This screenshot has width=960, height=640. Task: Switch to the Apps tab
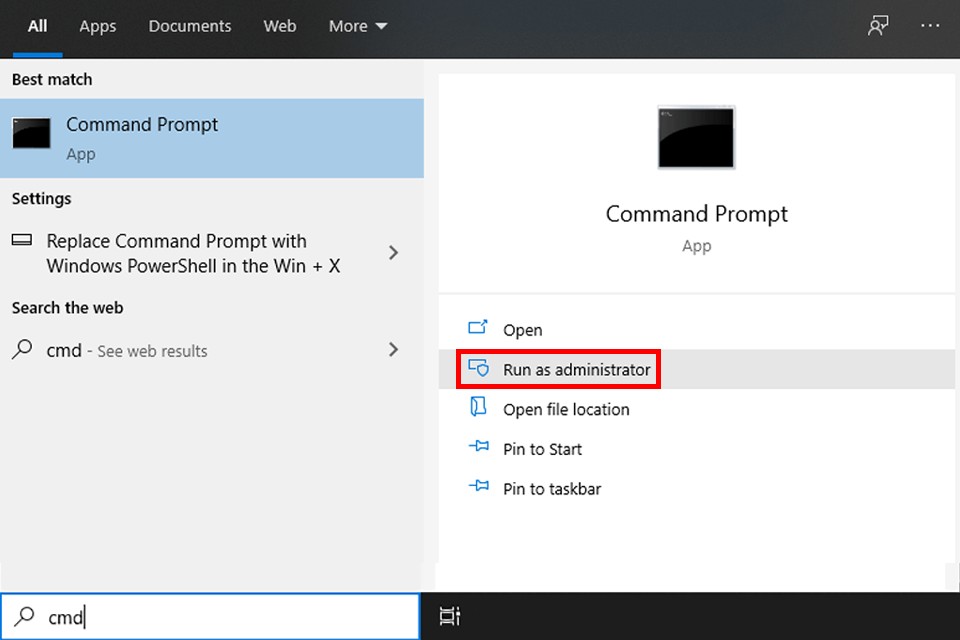click(97, 26)
